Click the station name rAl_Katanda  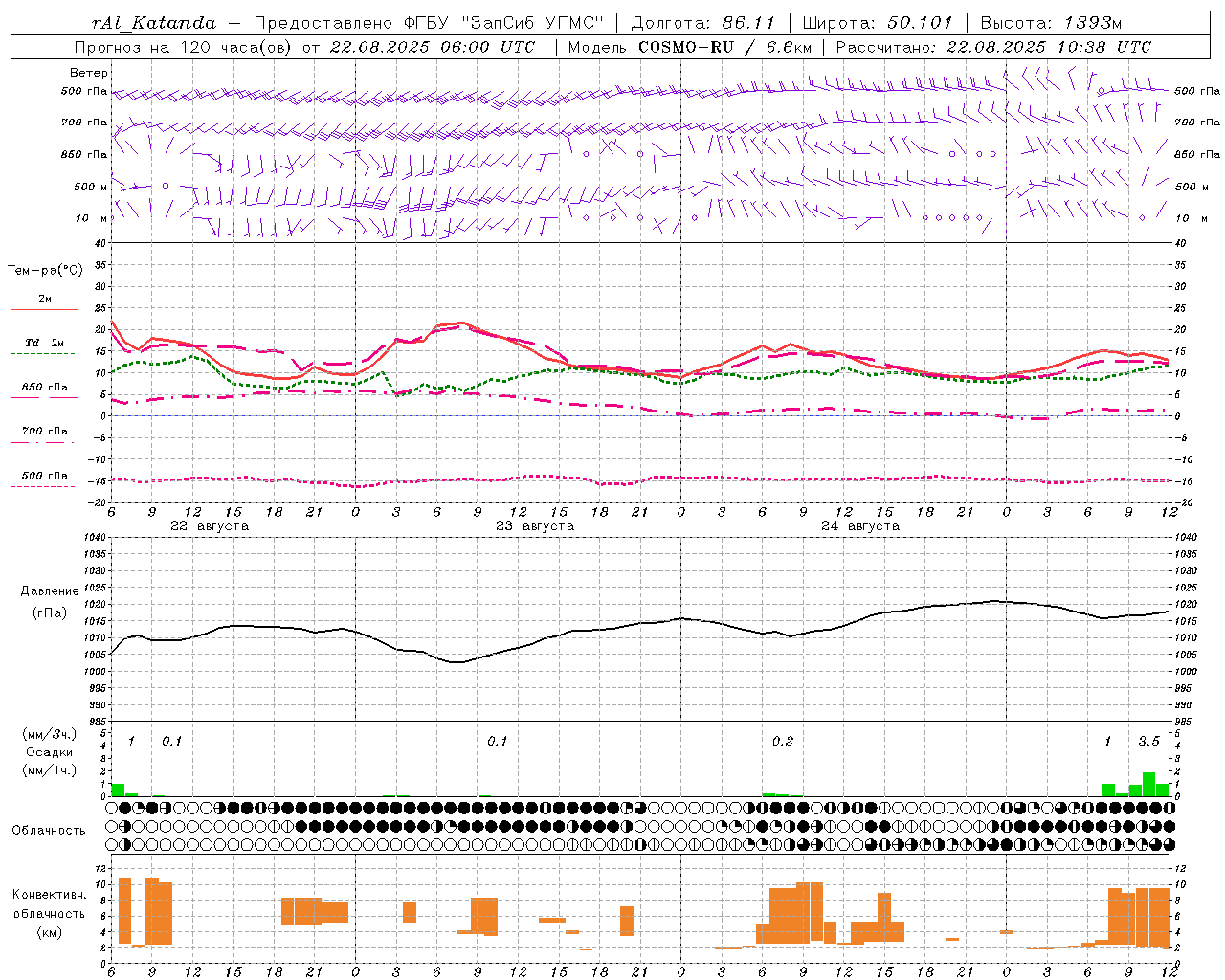(x=154, y=23)
